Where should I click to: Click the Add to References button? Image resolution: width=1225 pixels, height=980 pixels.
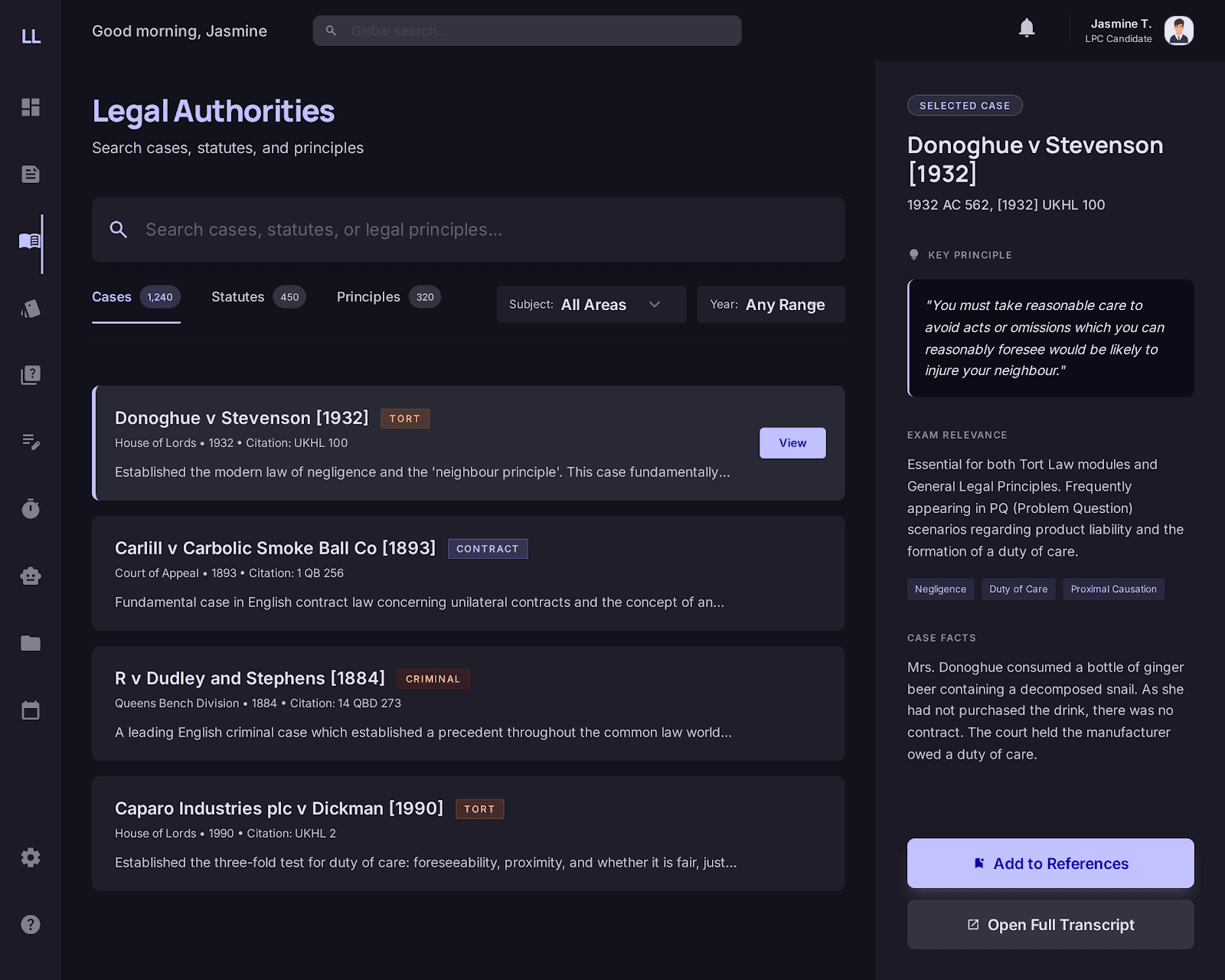point(1050,864)
